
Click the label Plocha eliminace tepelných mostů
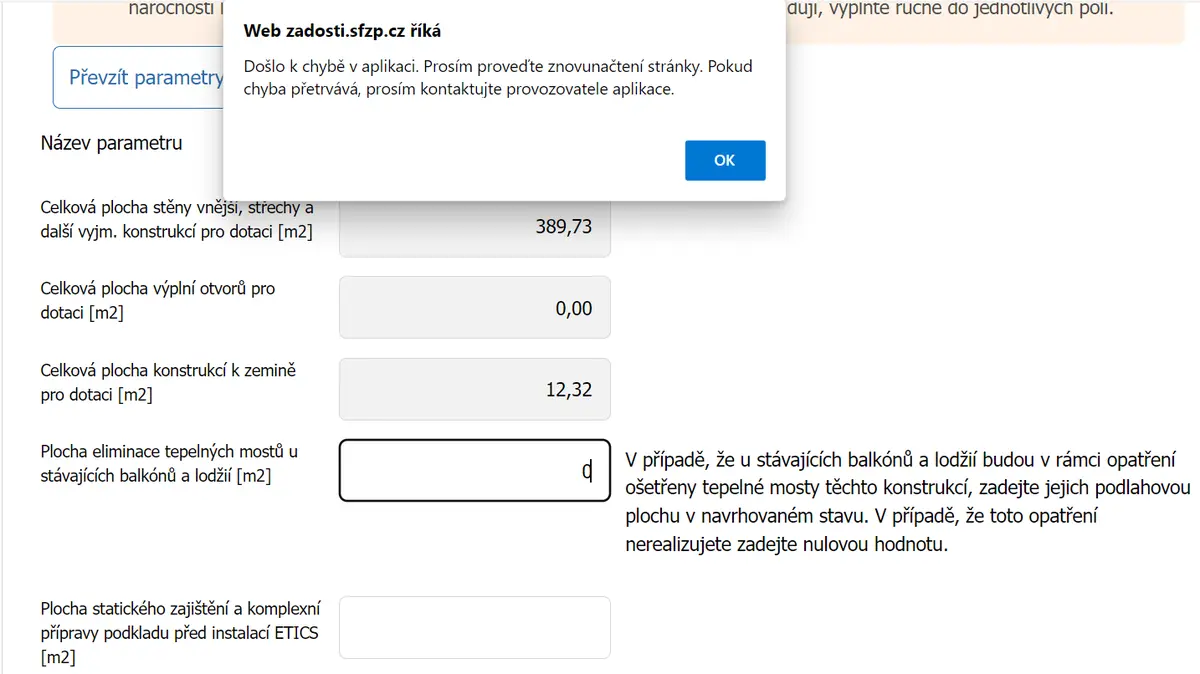tap(169, 463)
